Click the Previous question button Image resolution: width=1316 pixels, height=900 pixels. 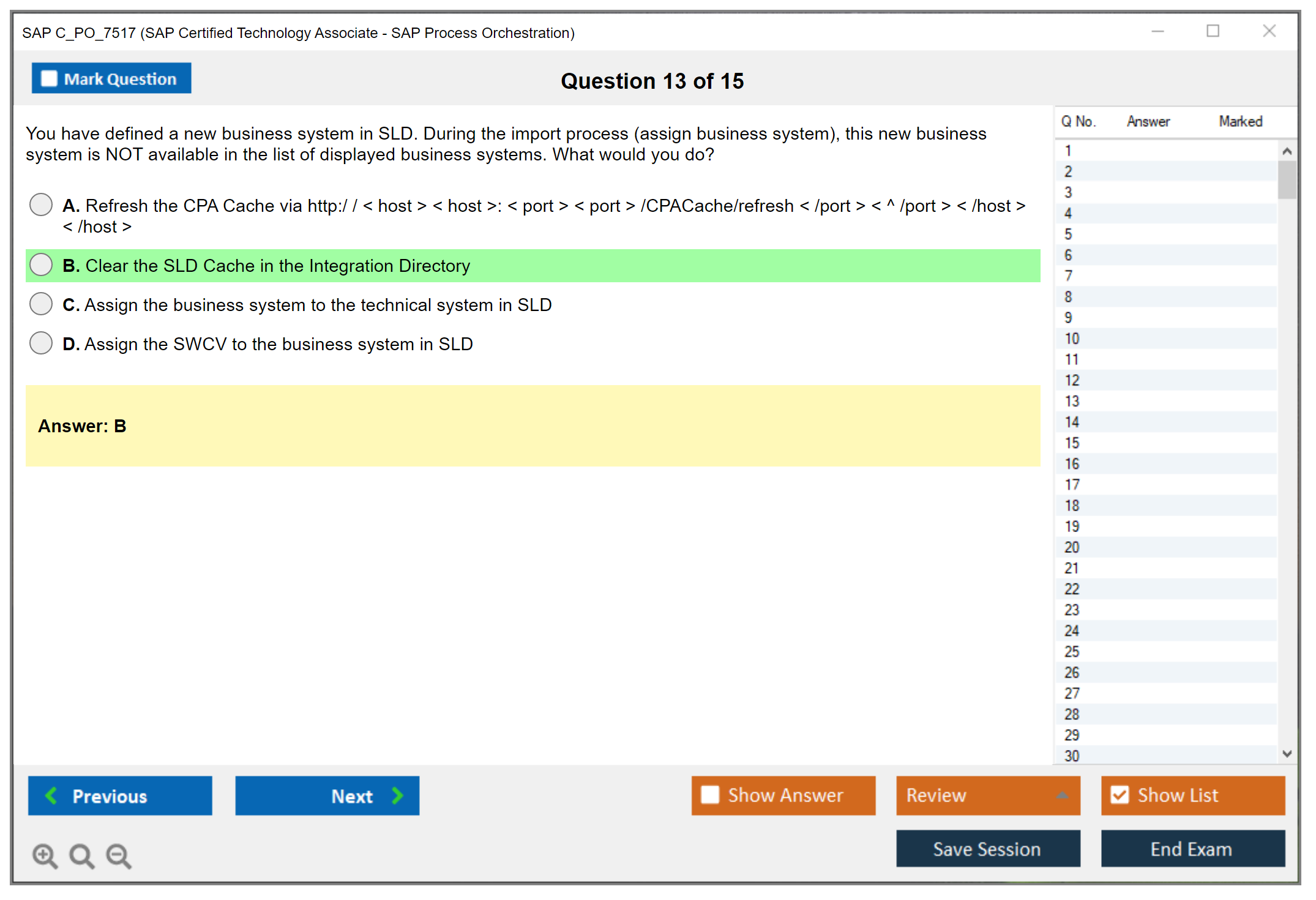click(120, 795)
